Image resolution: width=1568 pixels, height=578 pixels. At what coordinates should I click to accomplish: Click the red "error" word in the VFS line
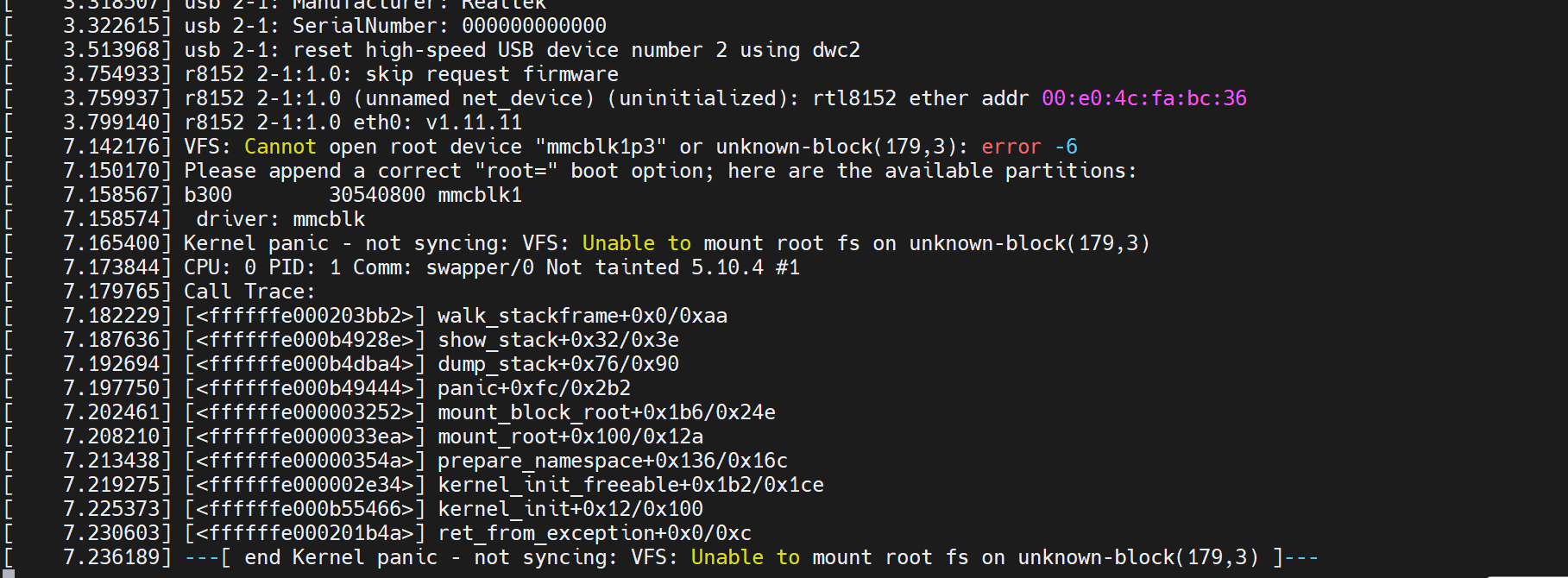click(1011, 147)
